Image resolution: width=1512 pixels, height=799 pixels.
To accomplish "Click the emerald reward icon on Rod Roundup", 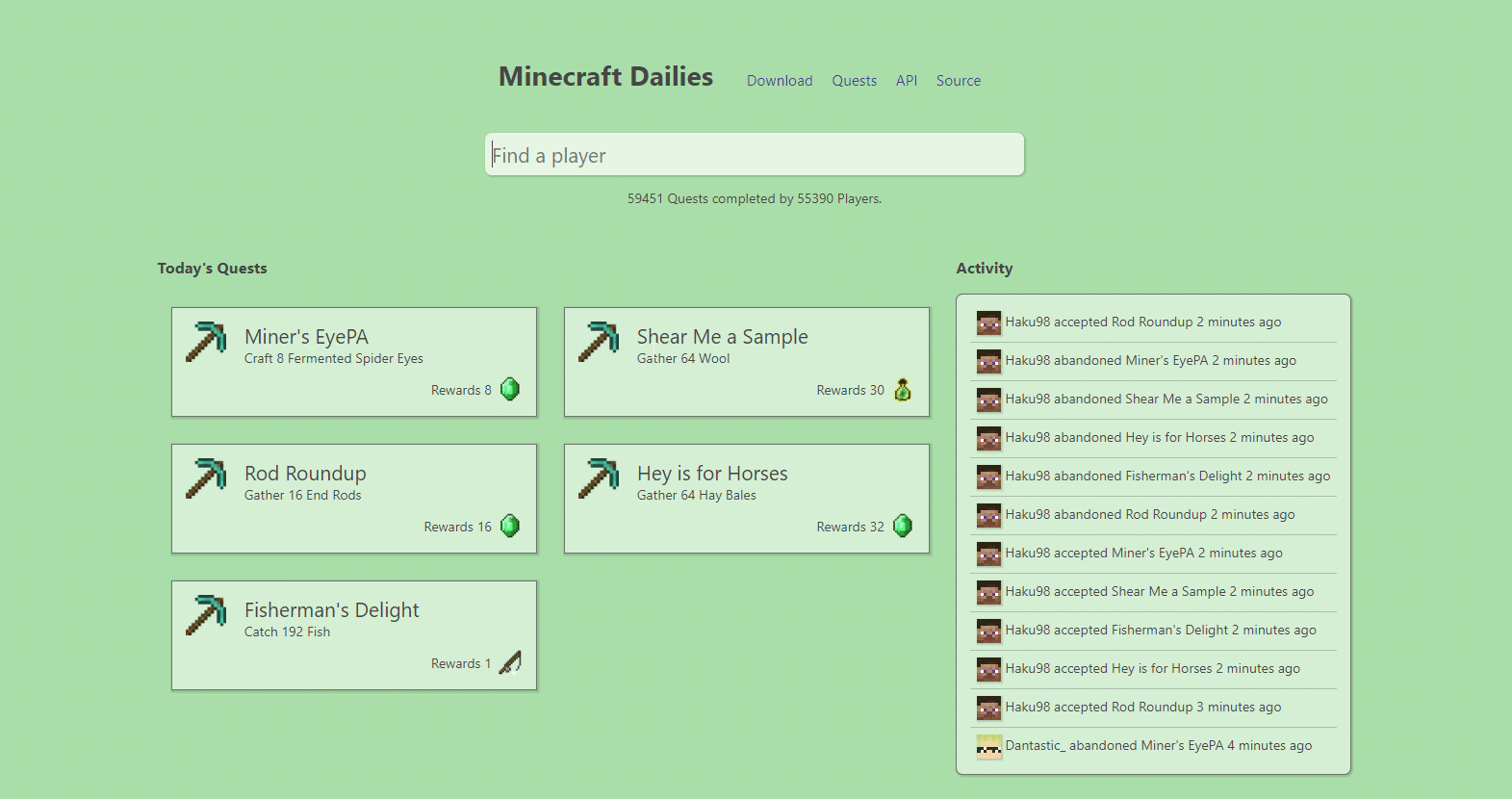I will coord(510,526).
